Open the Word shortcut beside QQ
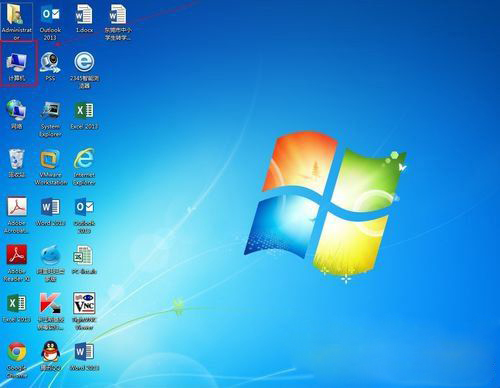500x388 pixels. click(x=84, y=352)
